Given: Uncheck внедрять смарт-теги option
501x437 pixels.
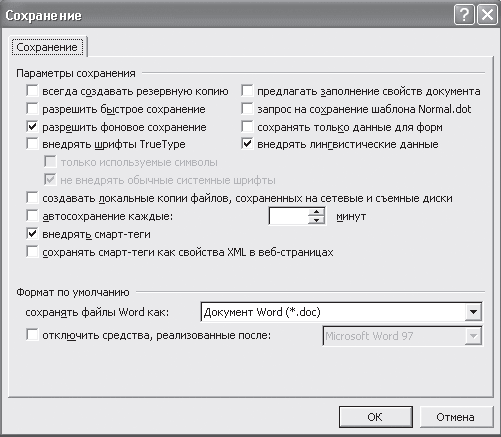Looking at the screenshot, I should tap(32, 234).
